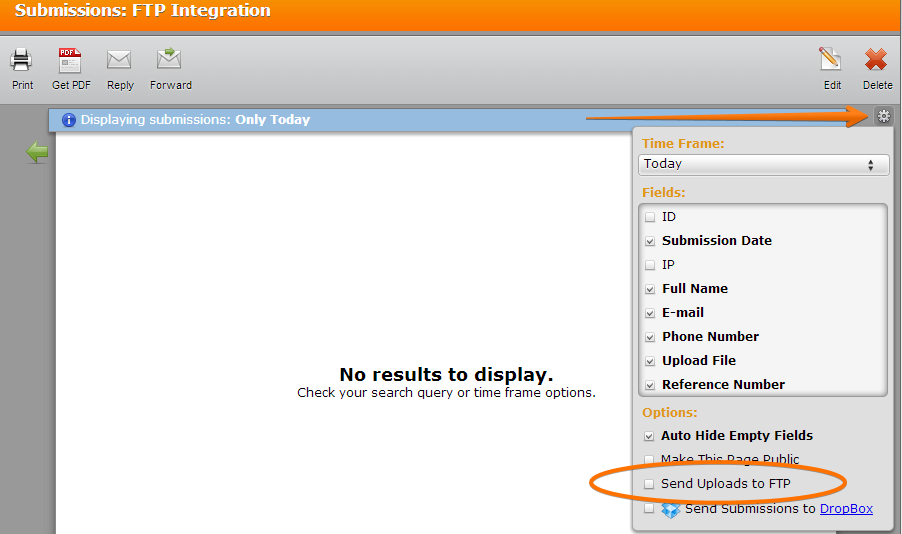Click the blue info icon

[69, 120]
